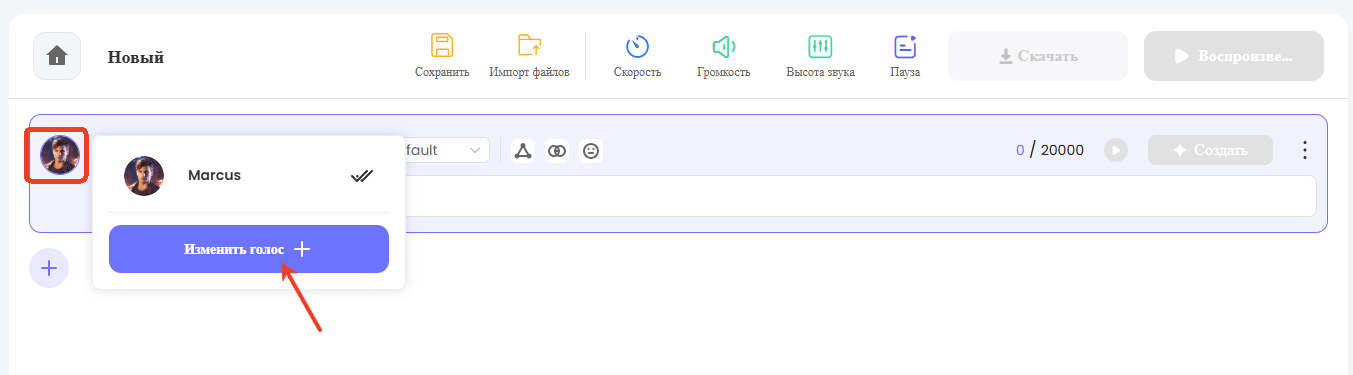This screenshot has height=375, width=1353.
Task: Click the Воспроизвести playback button
Action: tap(1234, 56)
